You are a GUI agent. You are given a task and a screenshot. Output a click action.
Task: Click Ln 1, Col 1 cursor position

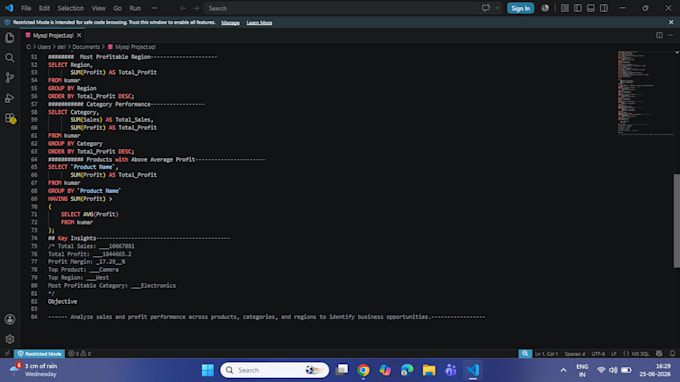pos(546,354)
